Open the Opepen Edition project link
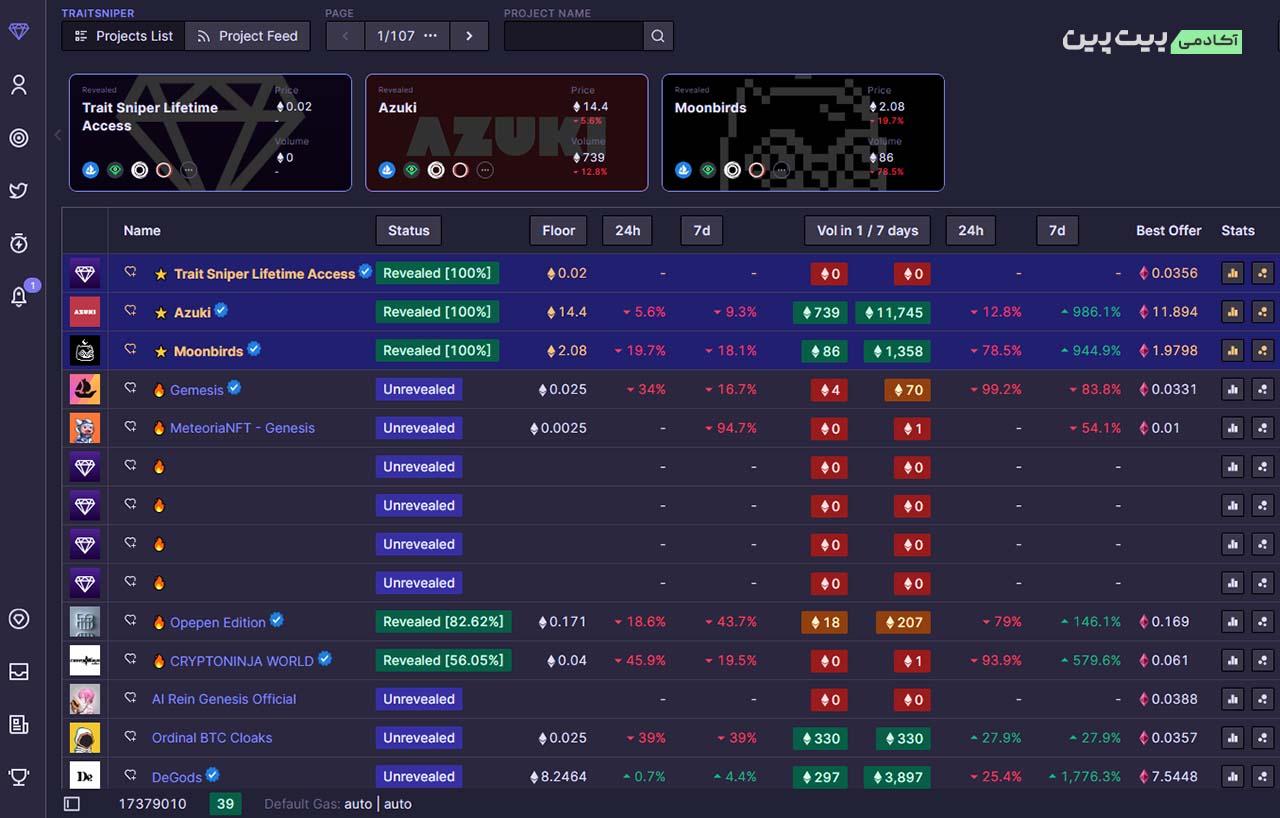 pyautogui.click(x=218, y=622)
